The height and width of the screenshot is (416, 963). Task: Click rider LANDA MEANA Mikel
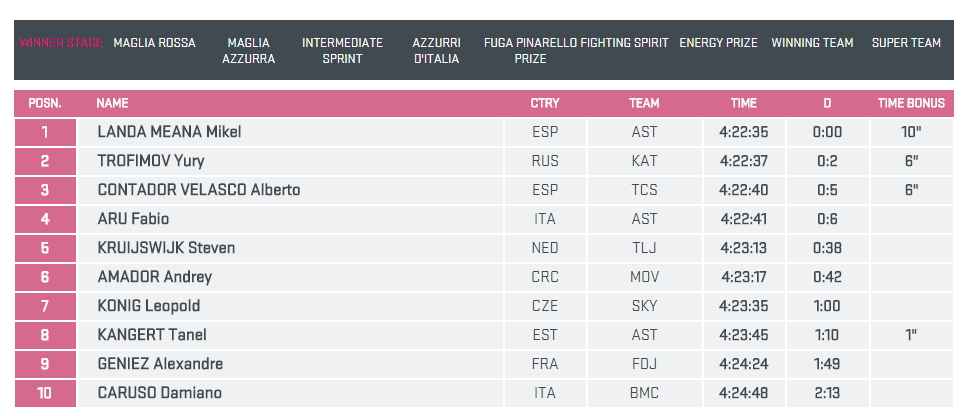pos(169,132)
